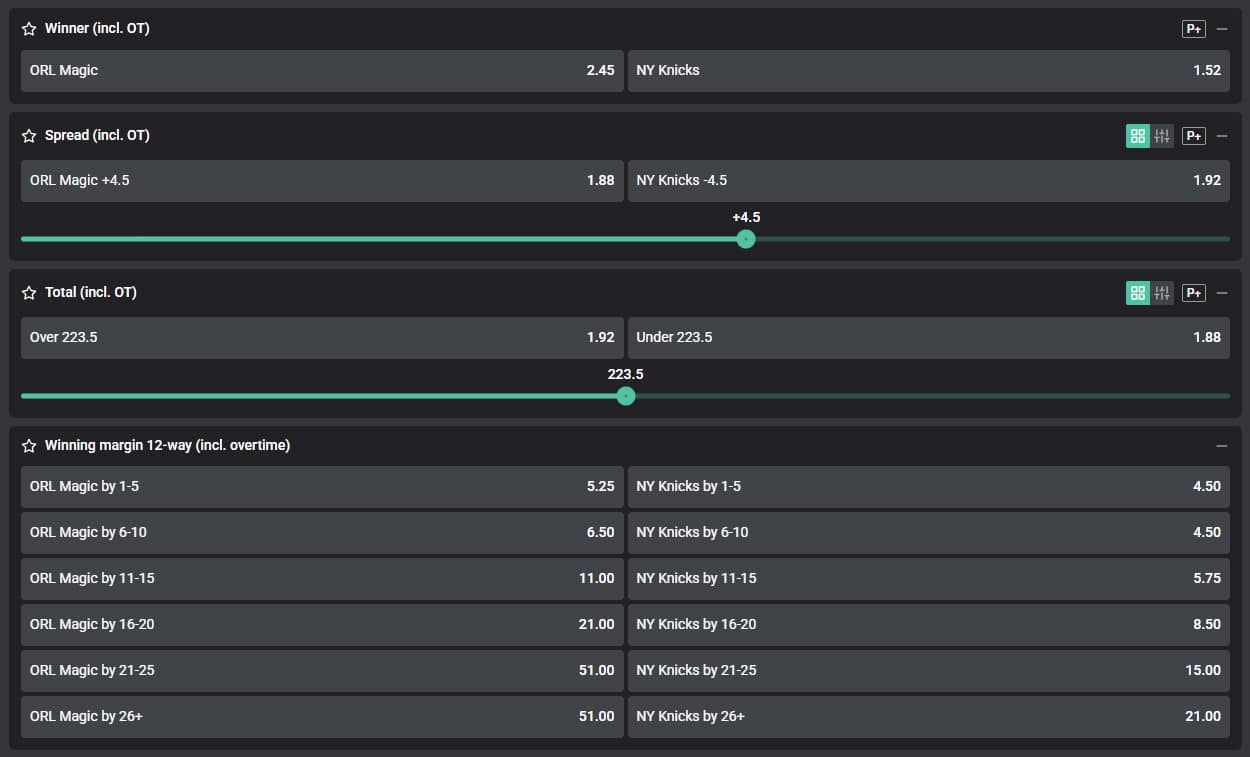Collapse the Spread (incl. OT) section
The height and width of the screenshot is (757, 1250).
[x=1222, y=136]
